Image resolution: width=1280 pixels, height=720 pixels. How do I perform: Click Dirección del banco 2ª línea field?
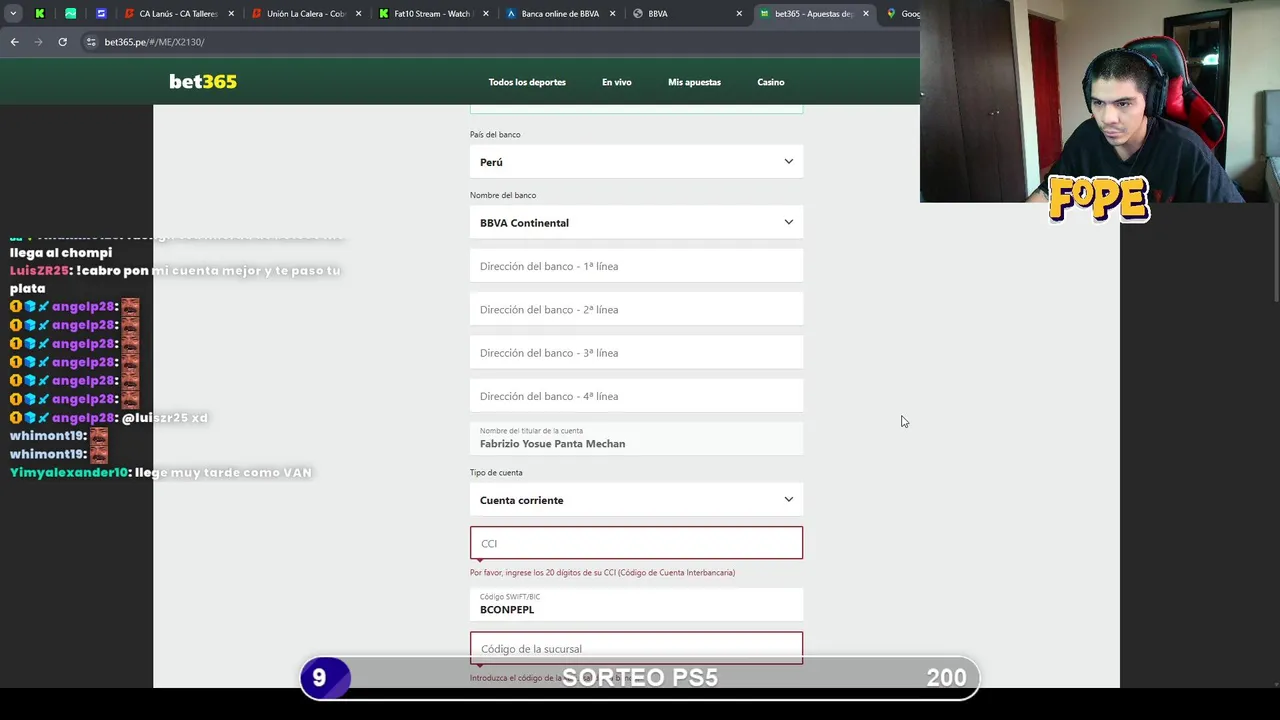pyautogui.click(x=636, y=309)
